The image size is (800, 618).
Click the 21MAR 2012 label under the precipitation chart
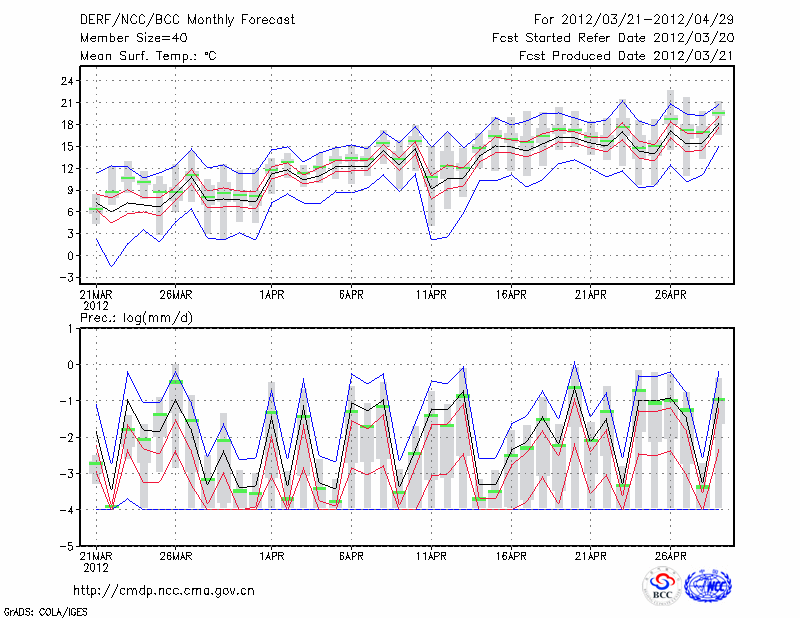(95, 561)
